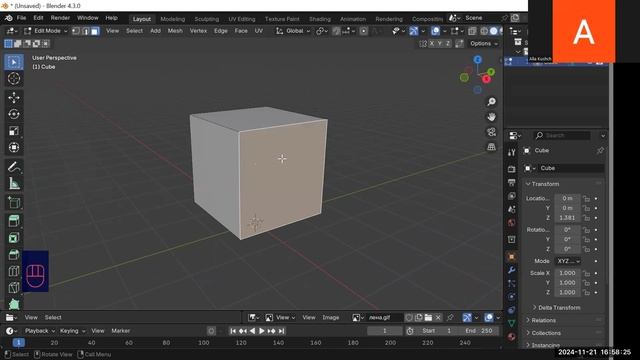Click the End 250 frame field
Image resolution: width=640 pixels, height=360 pixels.
[x=479, y=331]
